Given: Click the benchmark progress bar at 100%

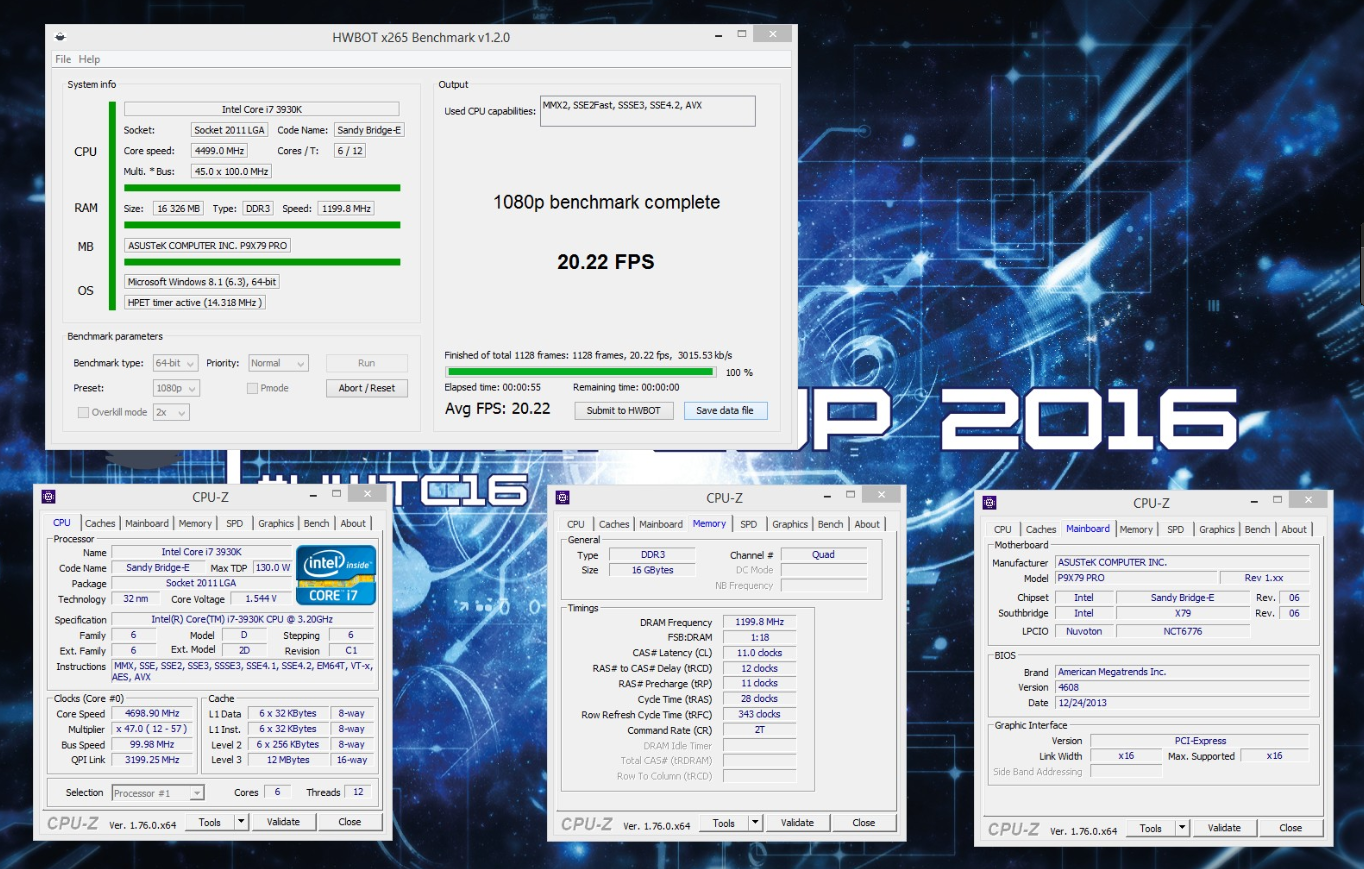Looking at the screenshot, I should [580, 372].
